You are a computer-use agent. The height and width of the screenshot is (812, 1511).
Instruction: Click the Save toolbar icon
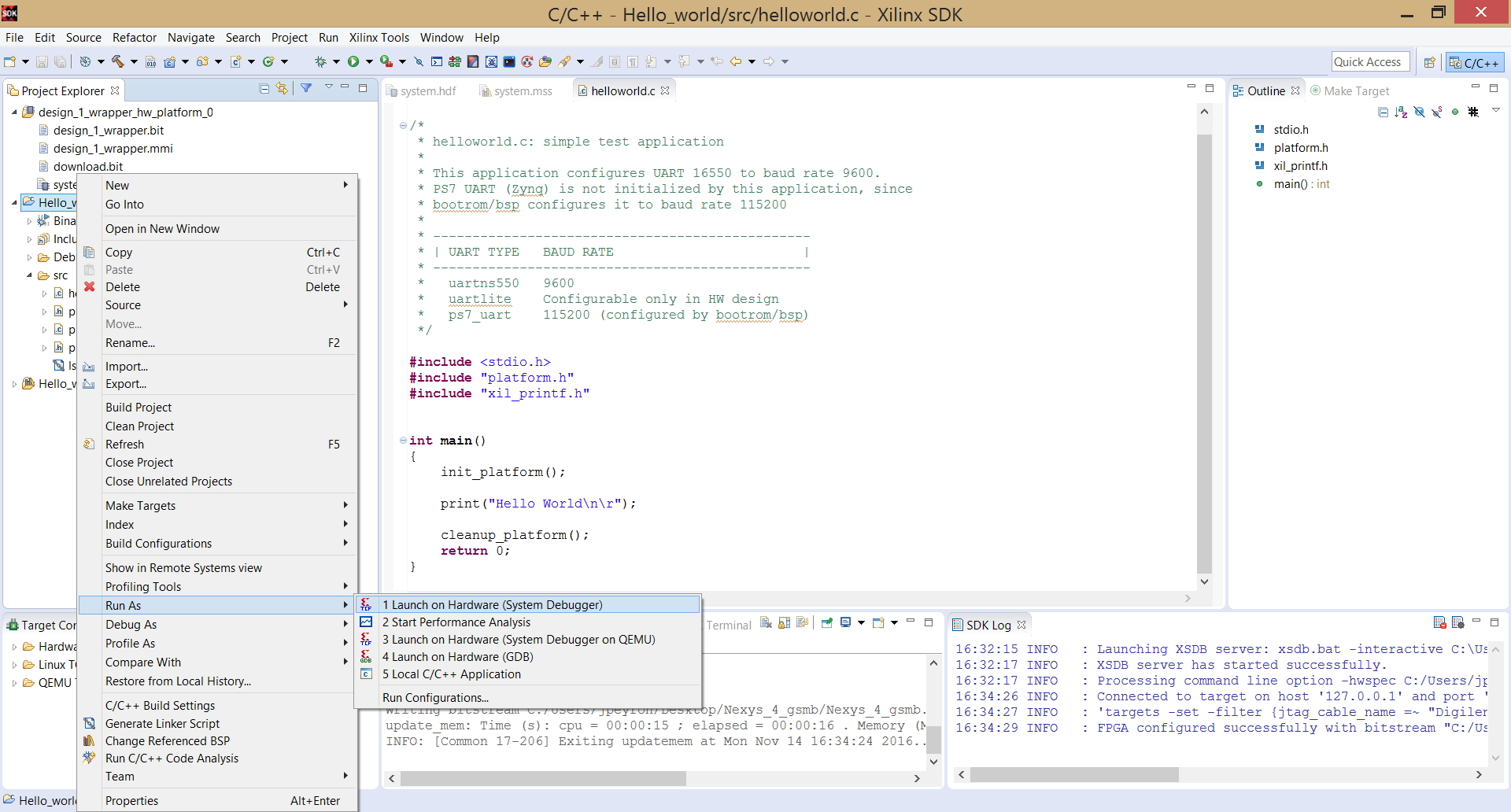pyautogui.click(x=42, y=61)
